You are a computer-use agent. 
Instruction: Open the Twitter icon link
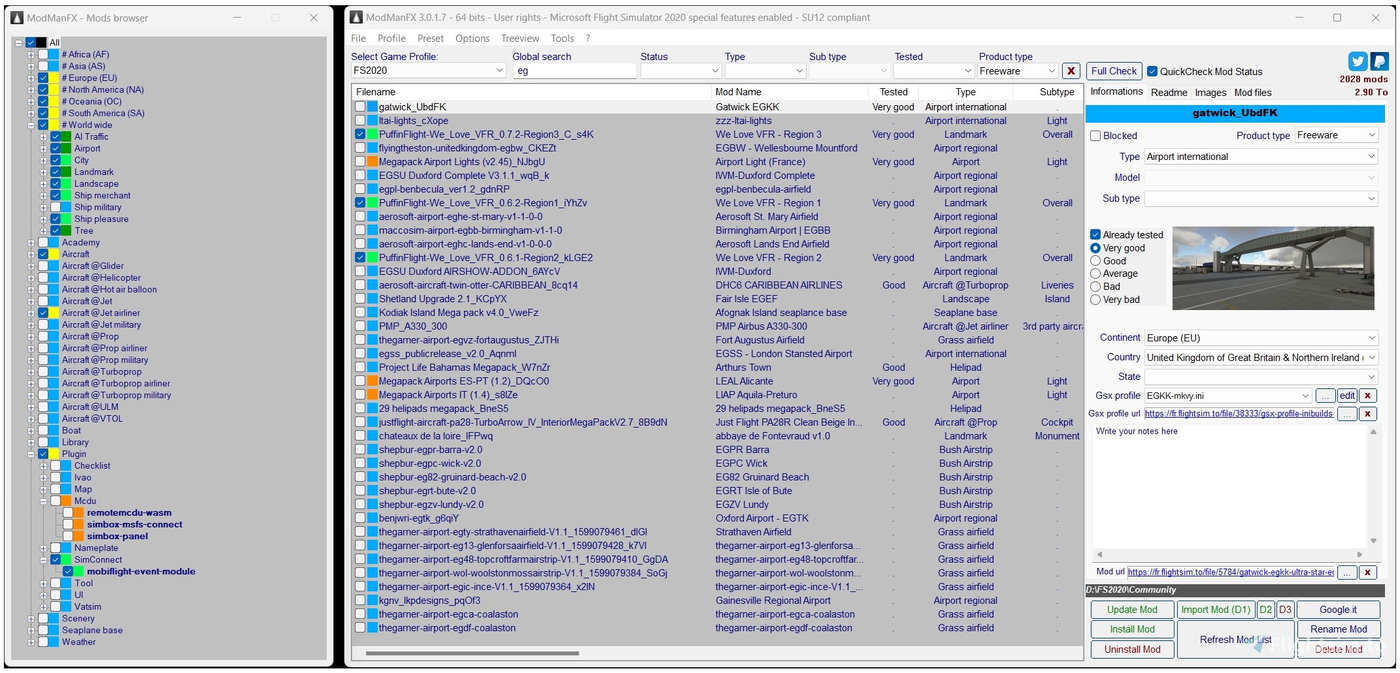click(x=1357, y=62)
